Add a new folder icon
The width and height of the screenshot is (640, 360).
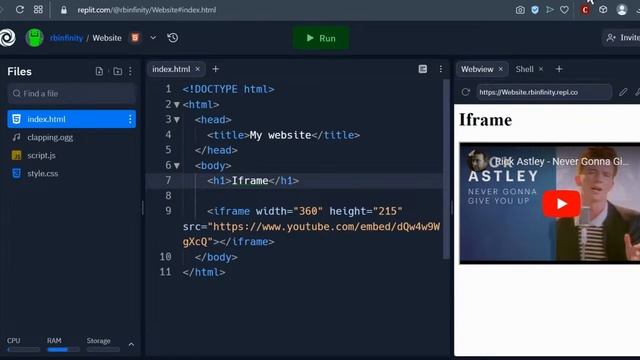118,71
